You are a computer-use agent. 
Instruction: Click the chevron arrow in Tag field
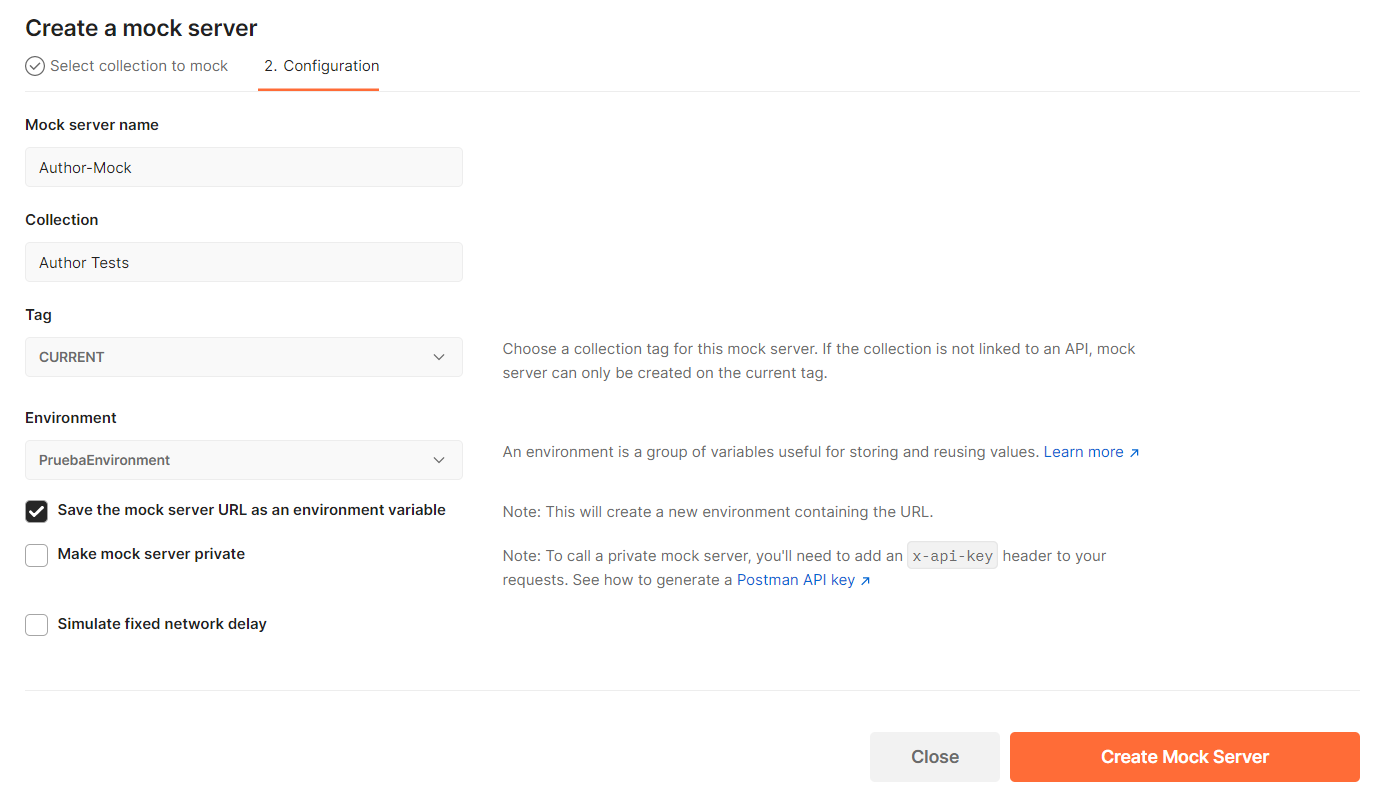(439, 357)
